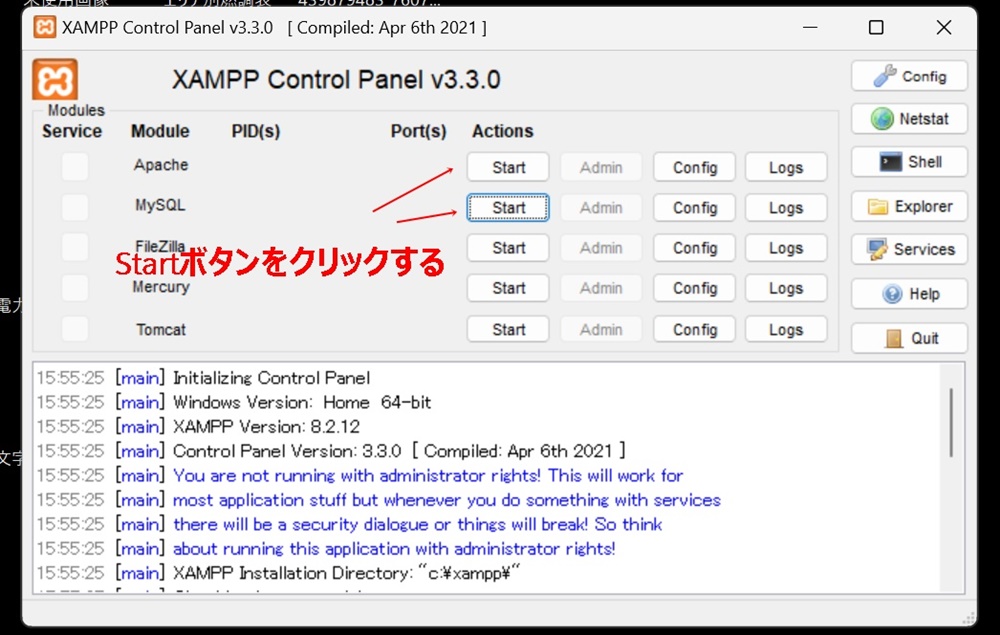1000x635 pixels.
Task: Click the 'PID(s)' column header
Action: click(x=256, y=131)
